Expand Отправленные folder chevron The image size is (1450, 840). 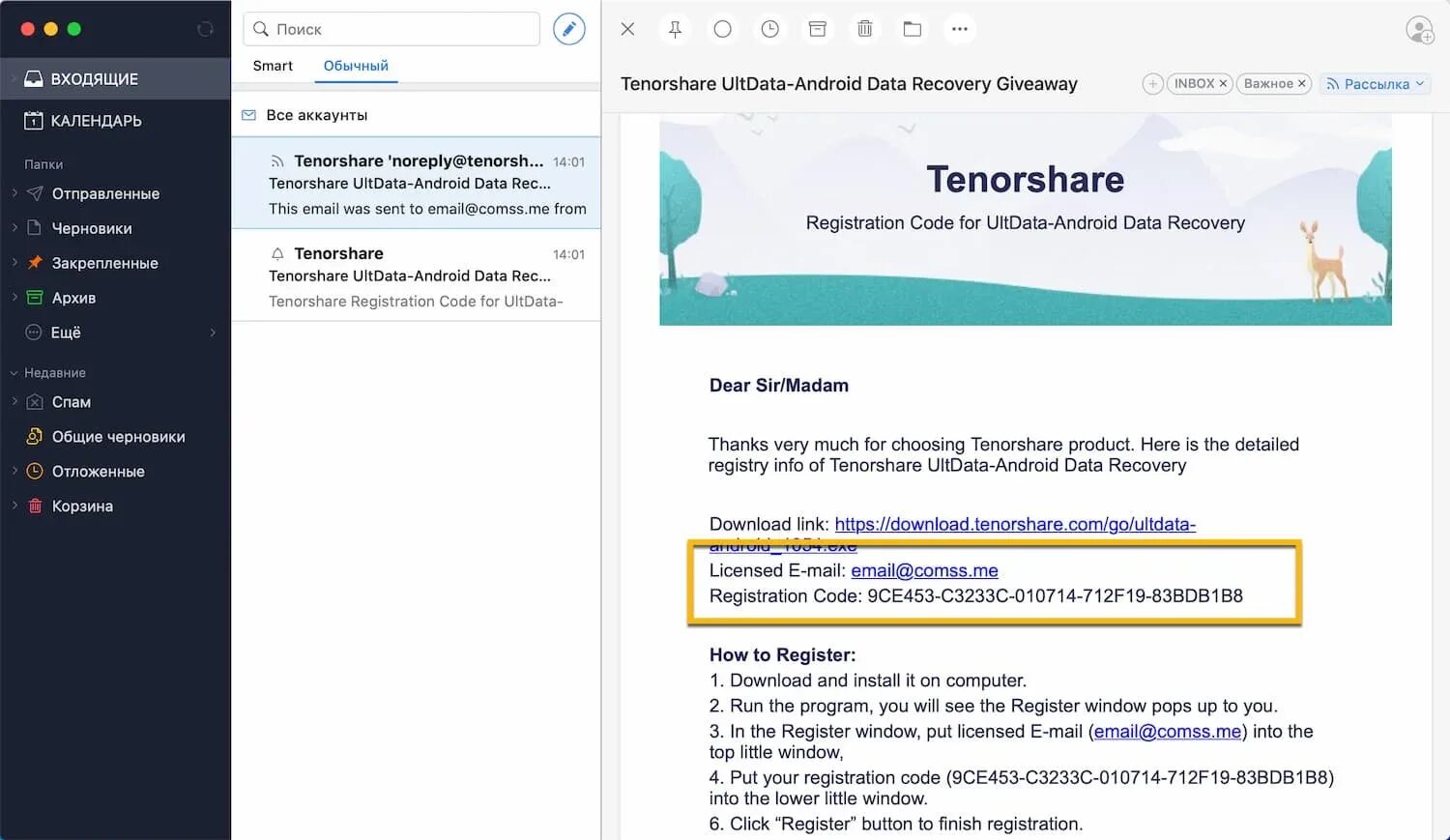click(x=14, y=193)
